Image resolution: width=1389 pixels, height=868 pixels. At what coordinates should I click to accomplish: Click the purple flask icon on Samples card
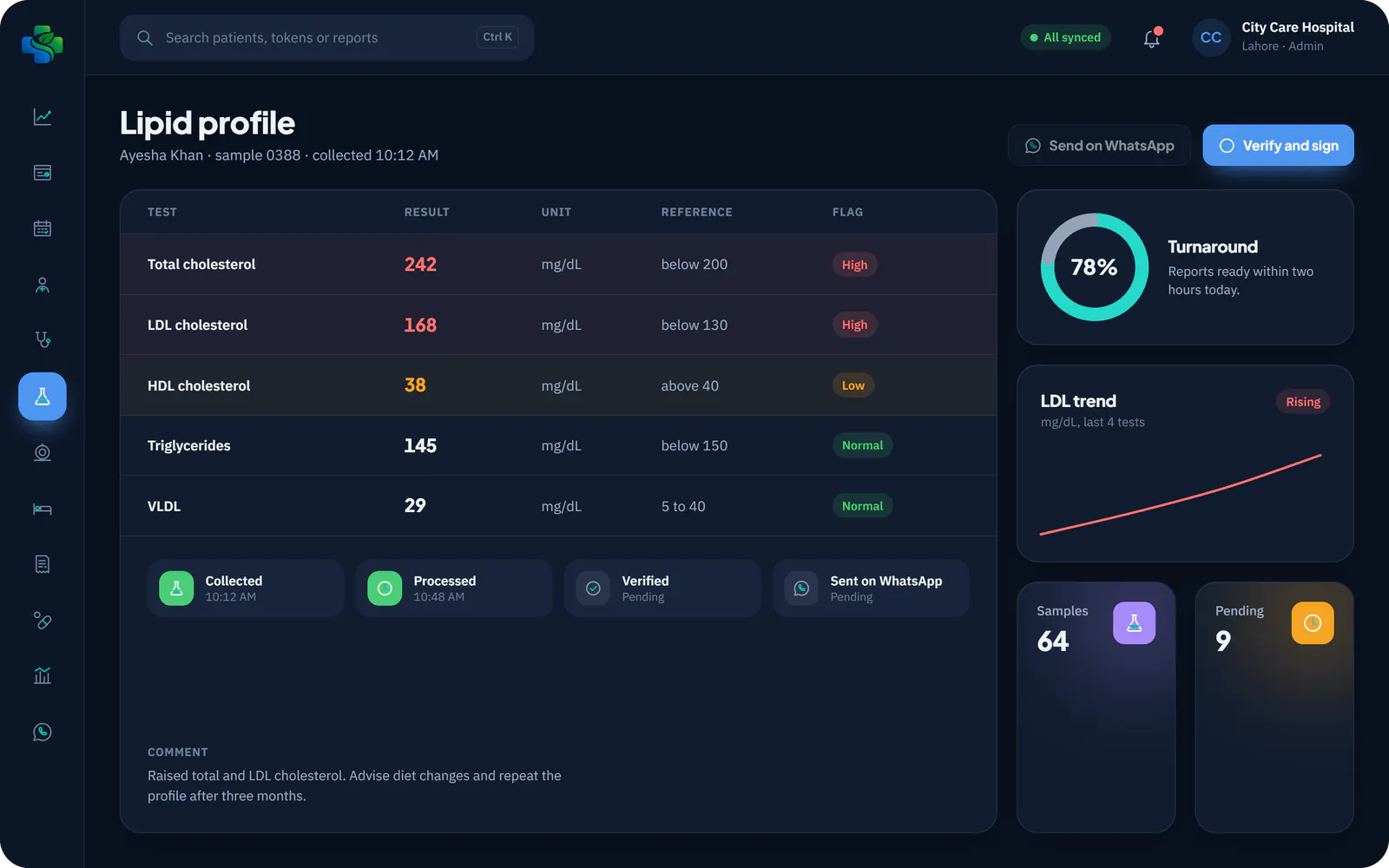pyautogui.click(x=1134, y=623)
